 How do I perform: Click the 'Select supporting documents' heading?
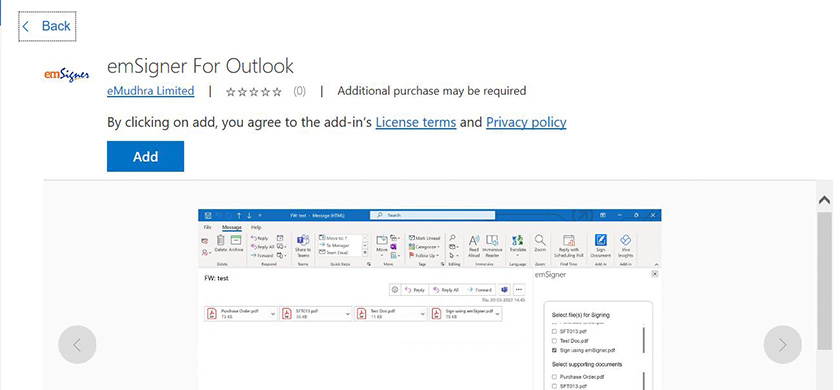[587, 364]
